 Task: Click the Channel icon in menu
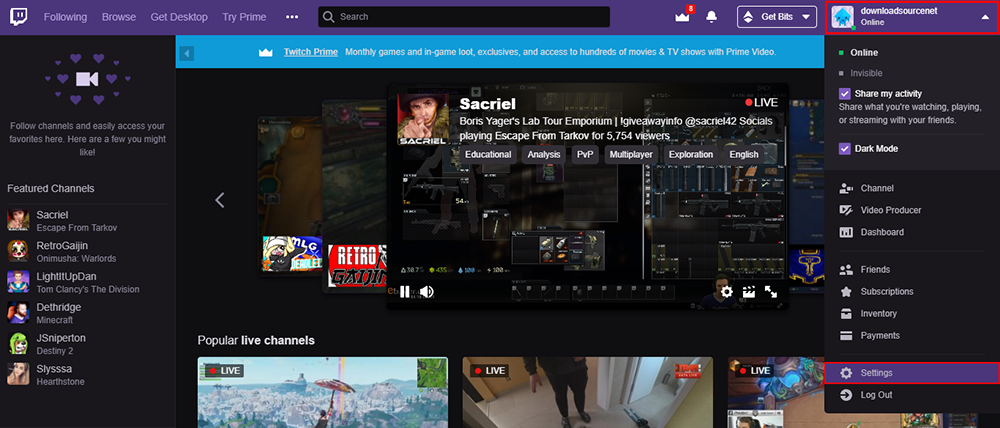coord(846,188)
